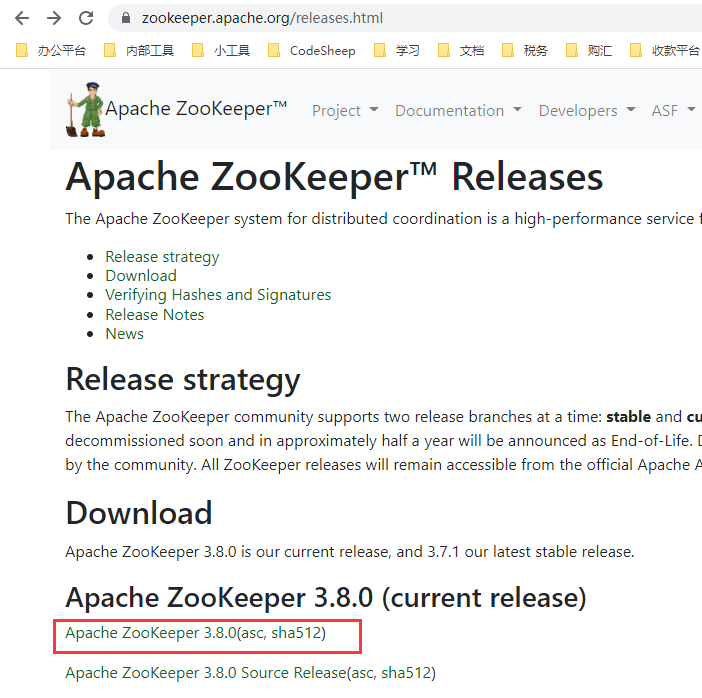
Task: Reload the page with refresh icon
Action: point(86,18)
